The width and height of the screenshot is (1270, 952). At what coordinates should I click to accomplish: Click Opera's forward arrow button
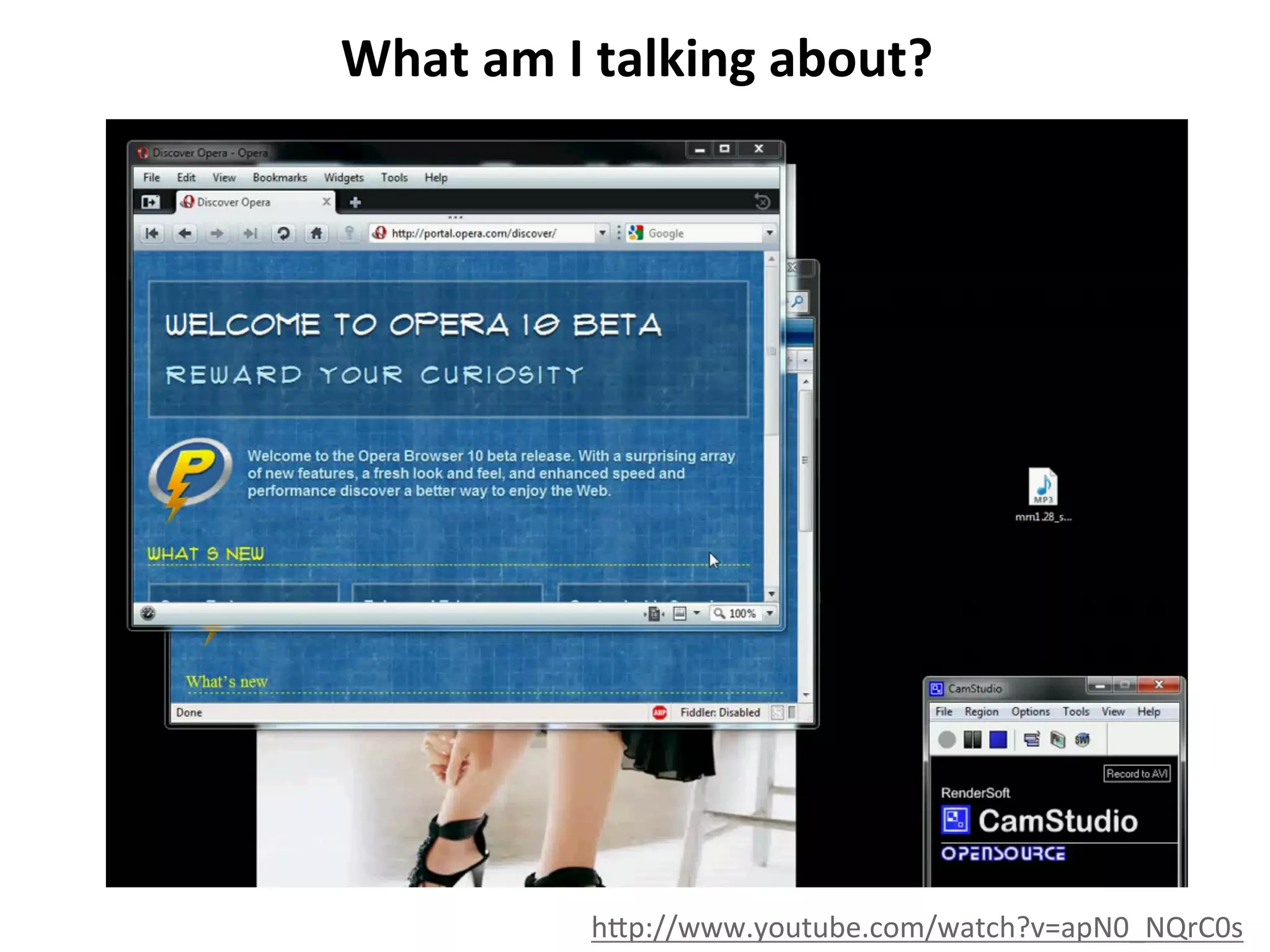[217, 234]
